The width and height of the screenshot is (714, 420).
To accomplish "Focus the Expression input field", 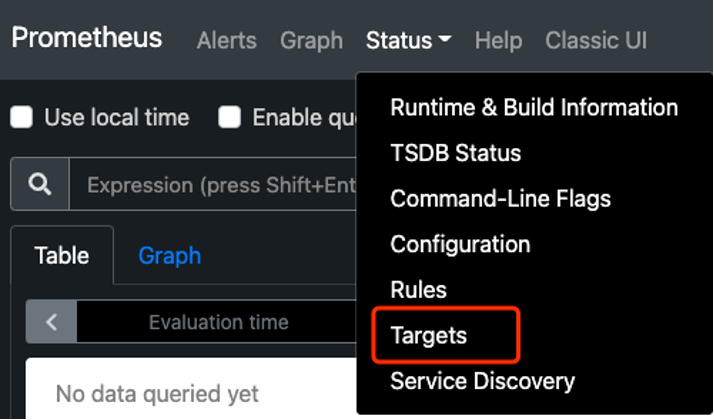I will click(x=215, y=185).
